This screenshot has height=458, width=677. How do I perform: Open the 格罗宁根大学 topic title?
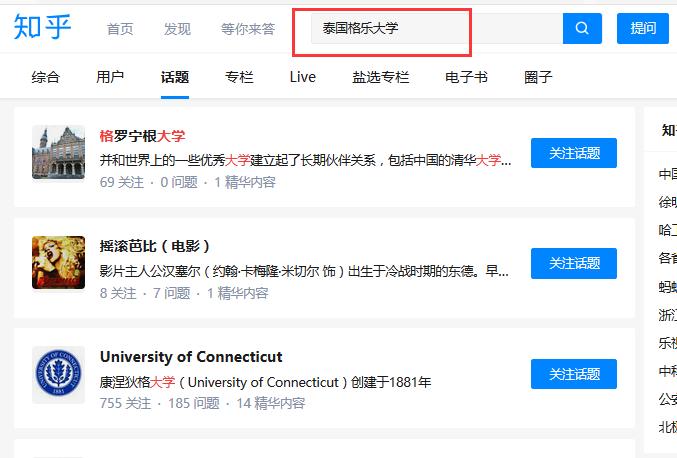pyautogui.click(x=142, y=136)
